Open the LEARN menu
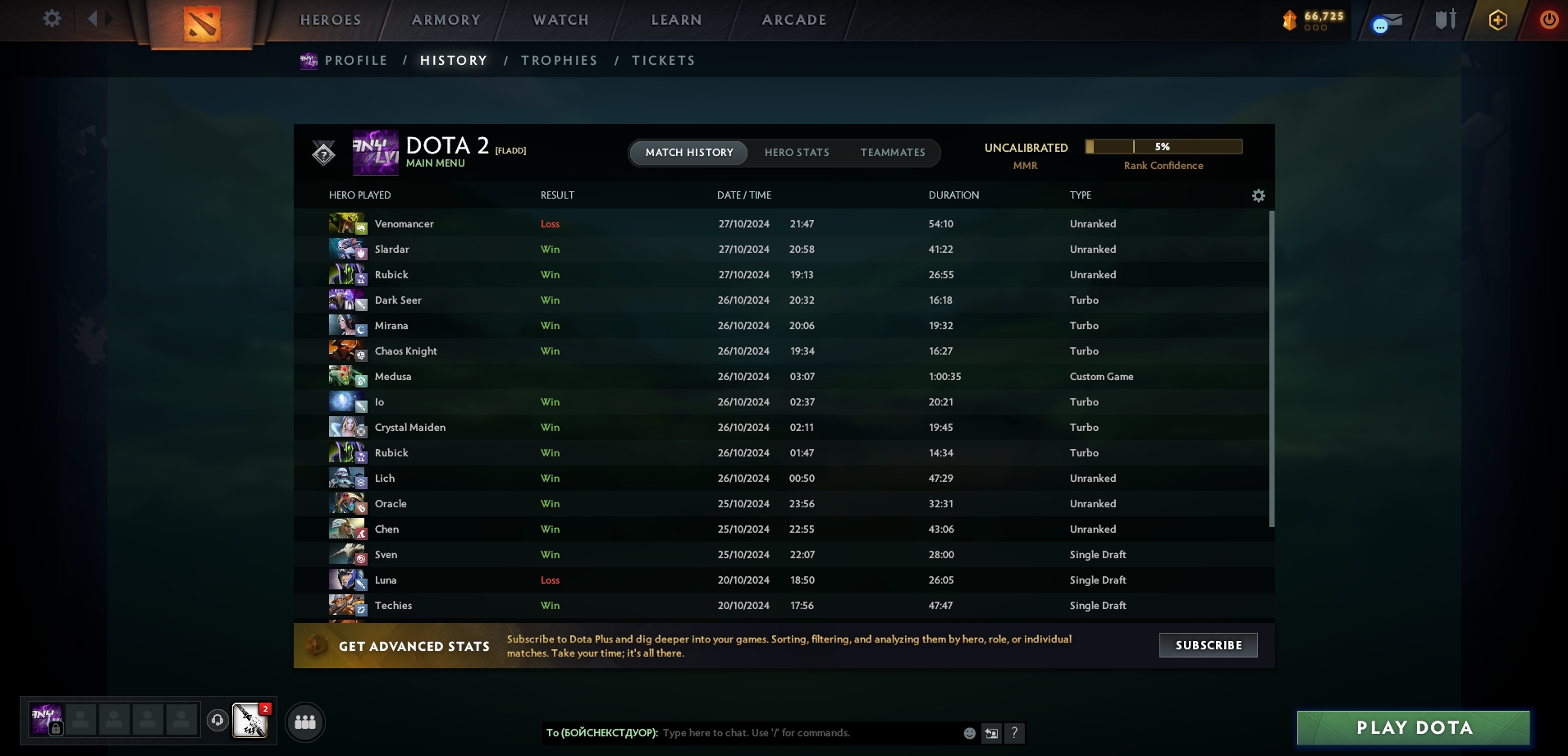Viewport: 1568px width, 756px height. click(x=677, y=20)
